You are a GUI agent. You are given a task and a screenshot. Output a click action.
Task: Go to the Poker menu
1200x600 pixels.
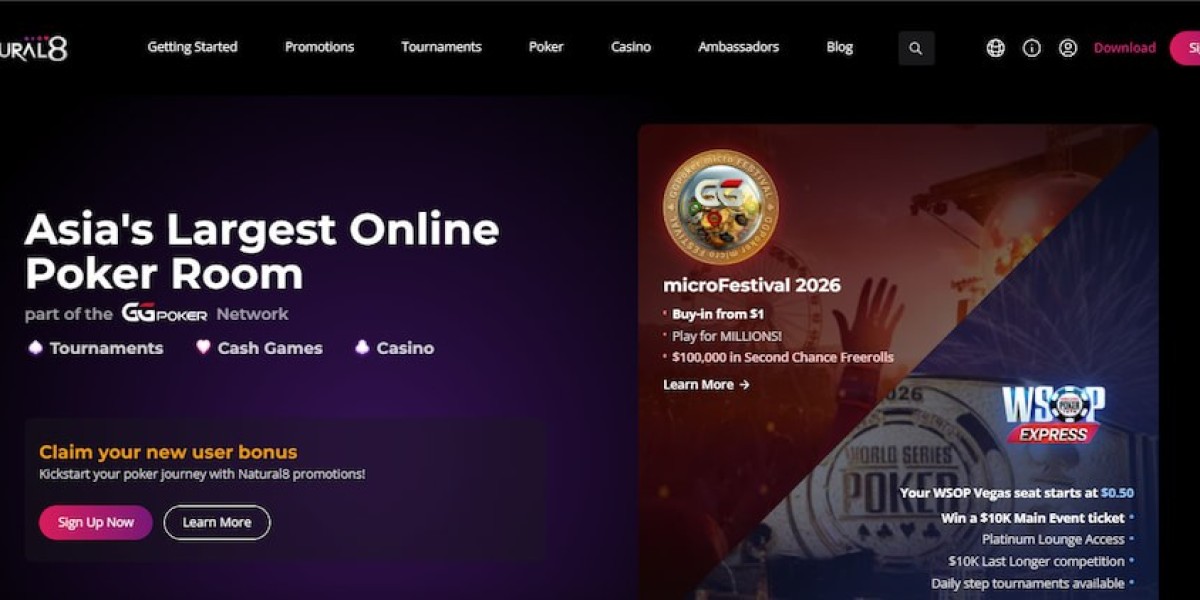[546, 47]
